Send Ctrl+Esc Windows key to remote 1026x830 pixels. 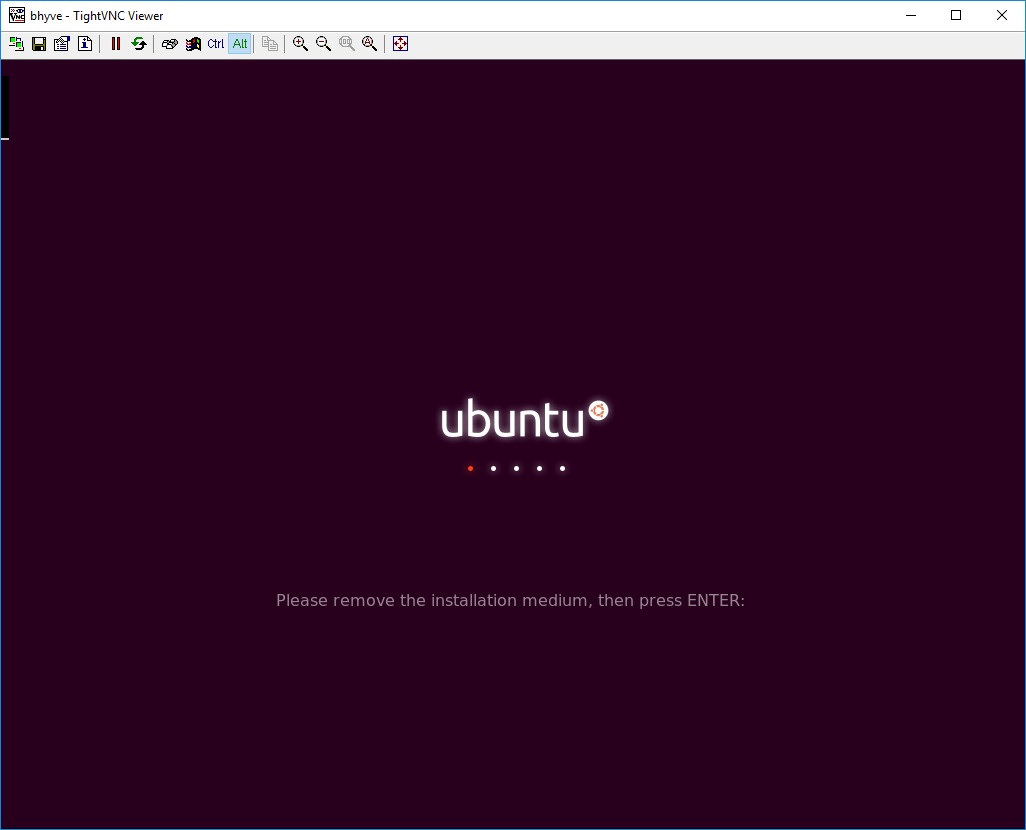coord(193,44)
